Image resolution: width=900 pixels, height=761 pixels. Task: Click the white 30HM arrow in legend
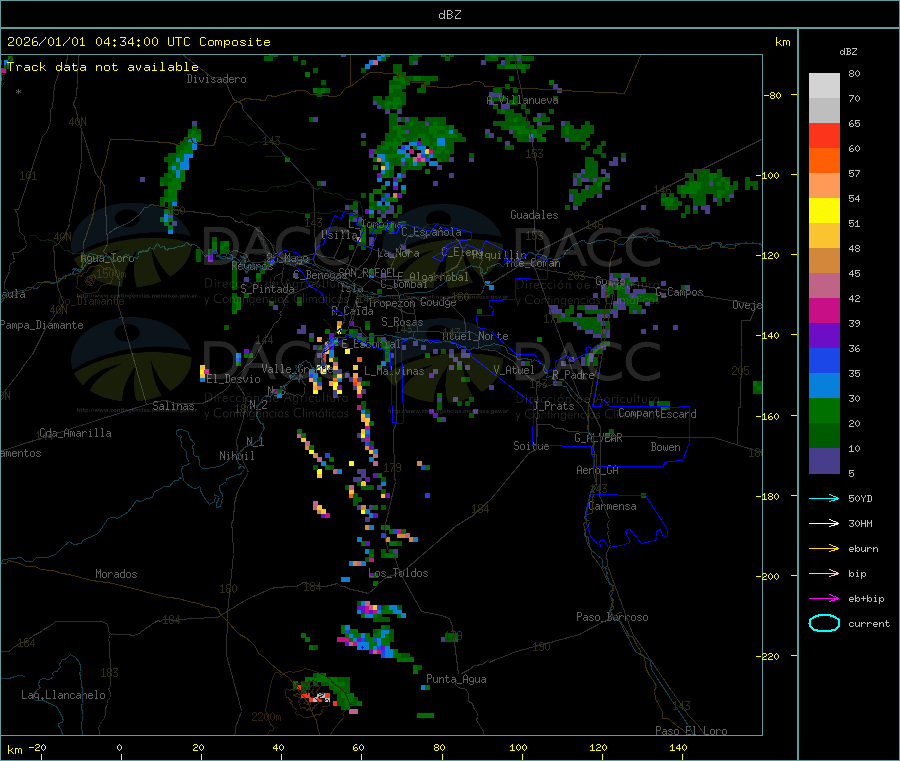pyautogui.click(x=824, y=523)
